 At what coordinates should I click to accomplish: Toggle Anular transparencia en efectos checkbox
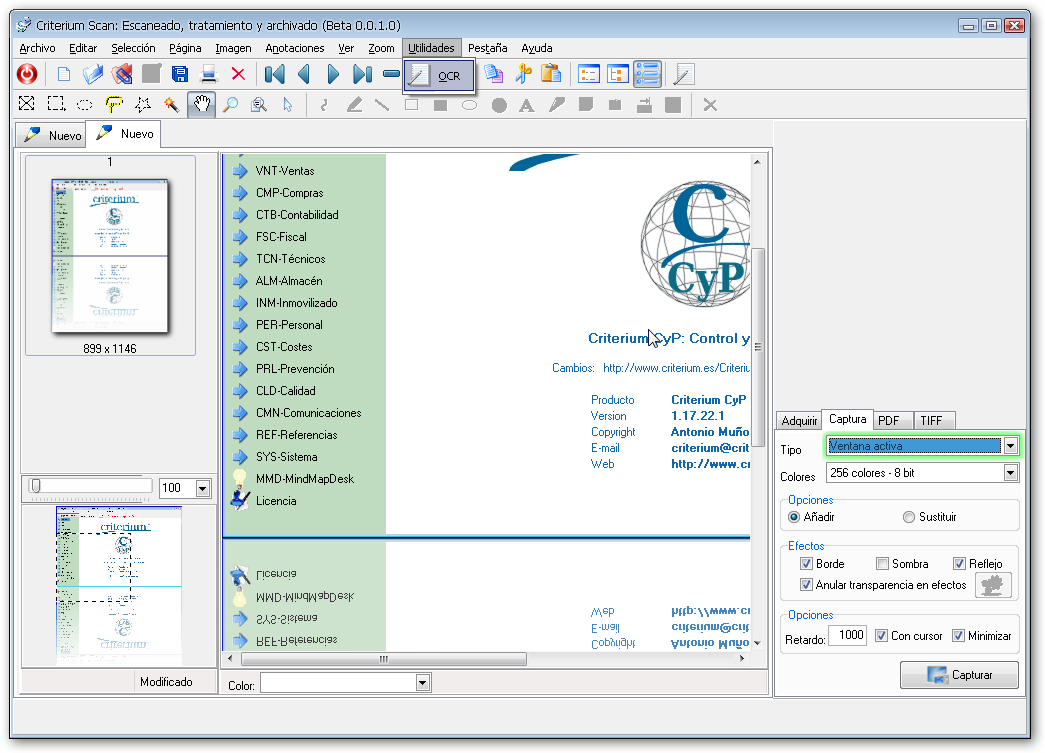coord(806,585)
